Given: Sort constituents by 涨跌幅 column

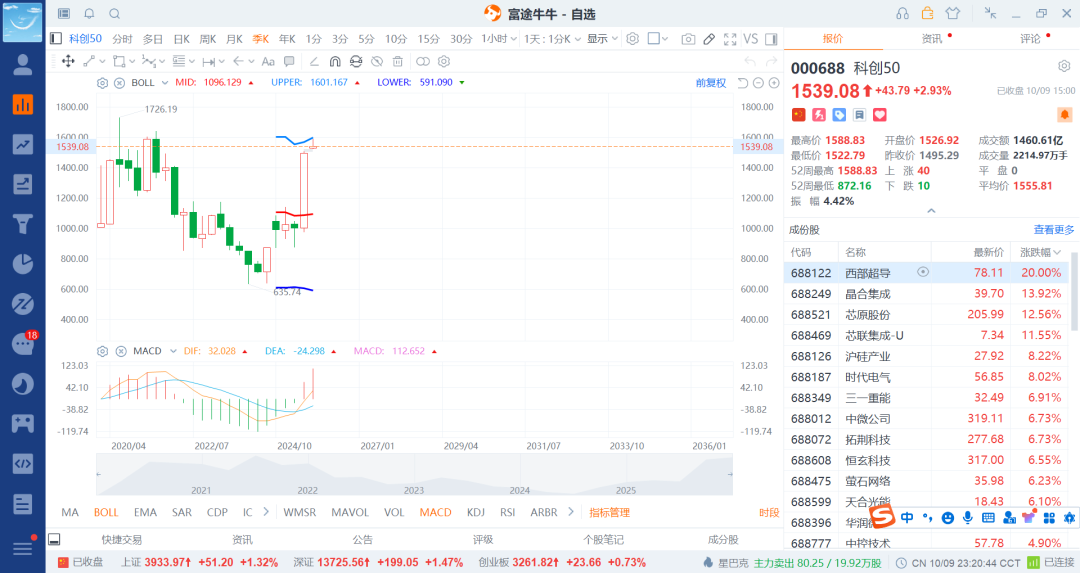Looking at the screenshot, I should [1040, 252].
